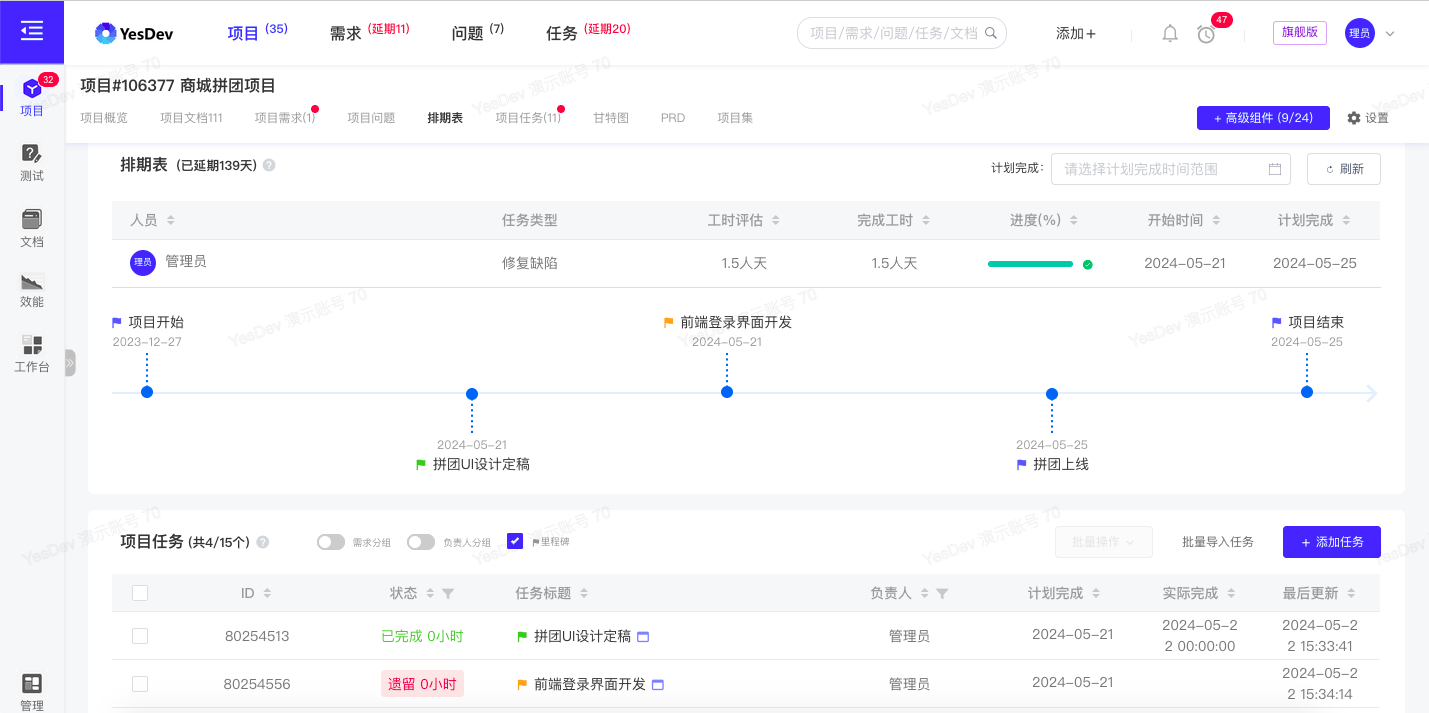The height and width of the screenshot is (713, 1429).
Task: Check the select-all checkbox in the task list
Action: tap(140, 592)
